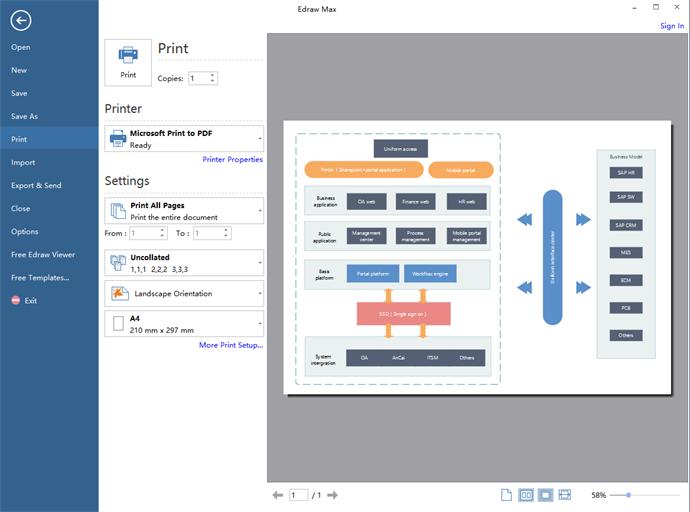The image size is (690, 512).
Task: Click the zoom slider handle
Action: pos(629,495)
